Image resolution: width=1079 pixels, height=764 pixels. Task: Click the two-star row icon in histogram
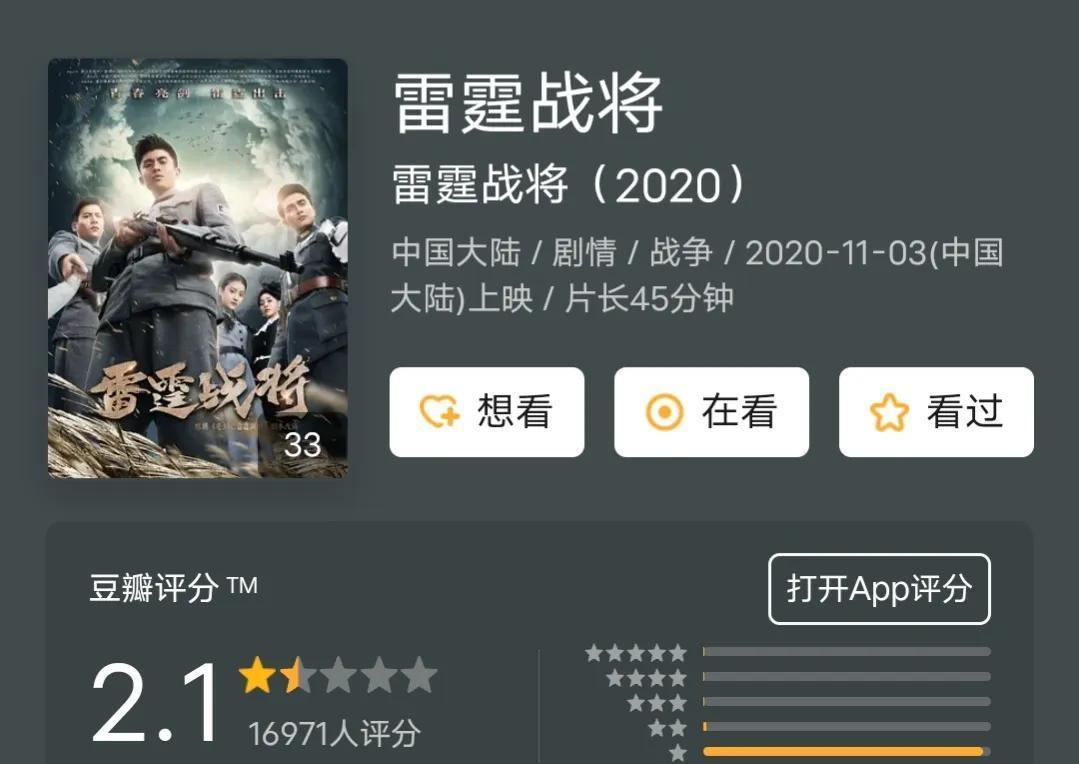point(667,728)
